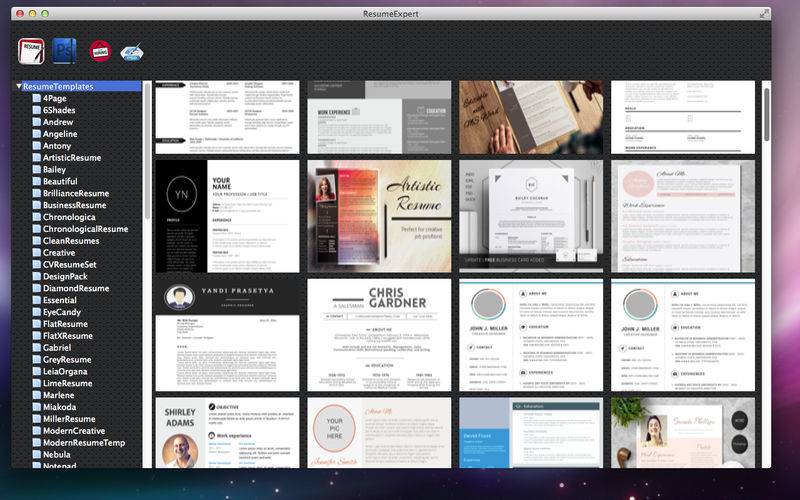Select the grey Work Experience template thumbnail
The image size is (800, 500).
(x=379, y=117)
